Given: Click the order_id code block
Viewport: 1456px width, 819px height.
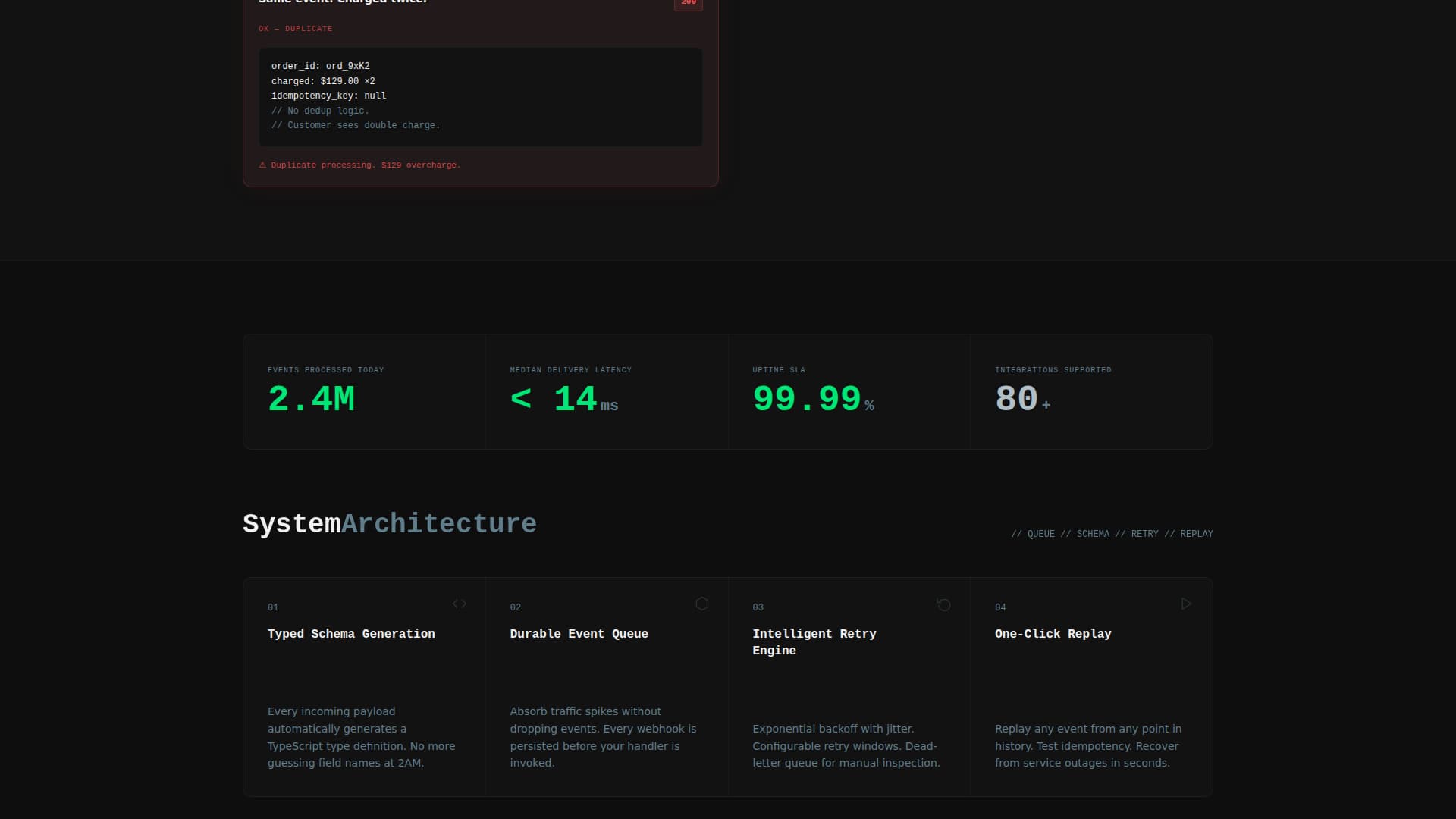Looking at the screenshot, I should [x=480, y=96].
